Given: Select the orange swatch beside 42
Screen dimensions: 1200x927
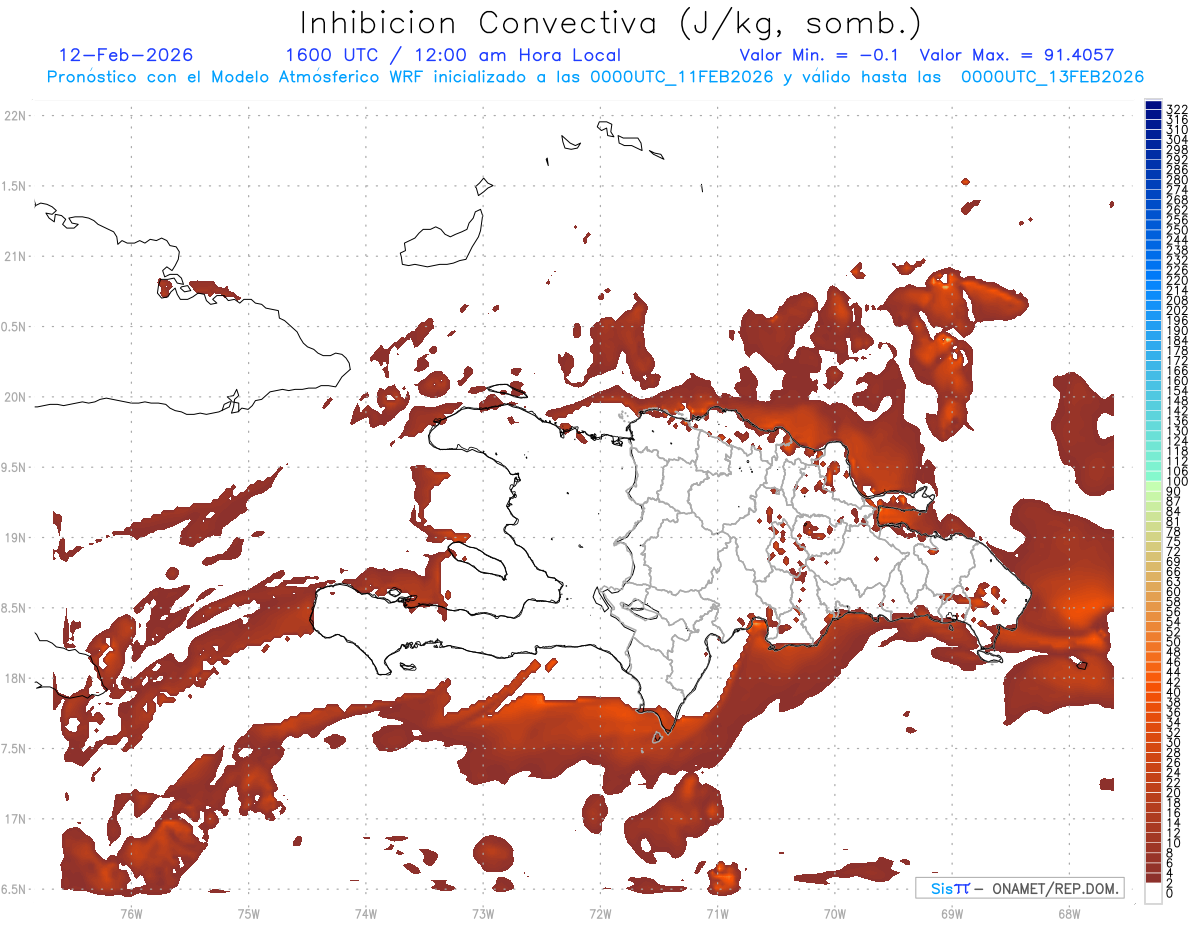Looking at the screenshot, I should [x=1153, y=679].
